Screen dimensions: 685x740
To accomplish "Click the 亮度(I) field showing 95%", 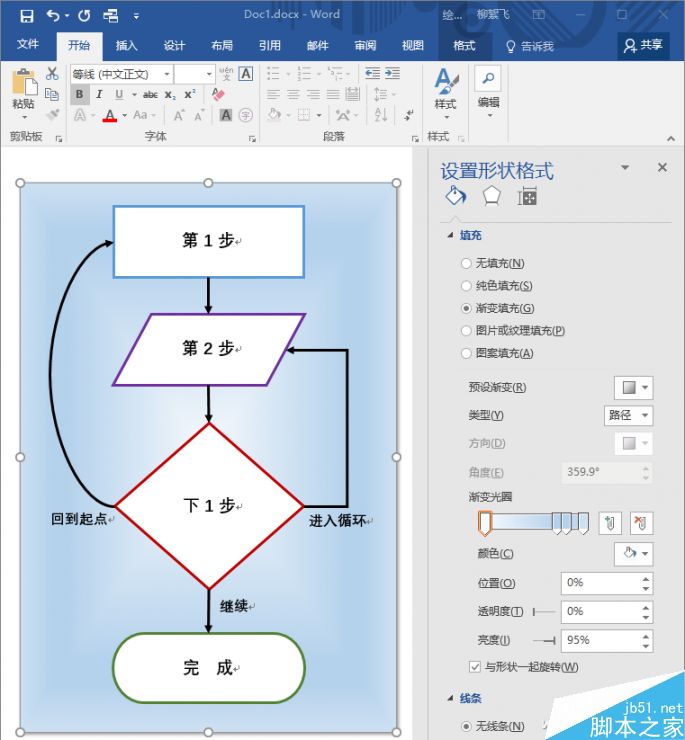I will point(601,640).
